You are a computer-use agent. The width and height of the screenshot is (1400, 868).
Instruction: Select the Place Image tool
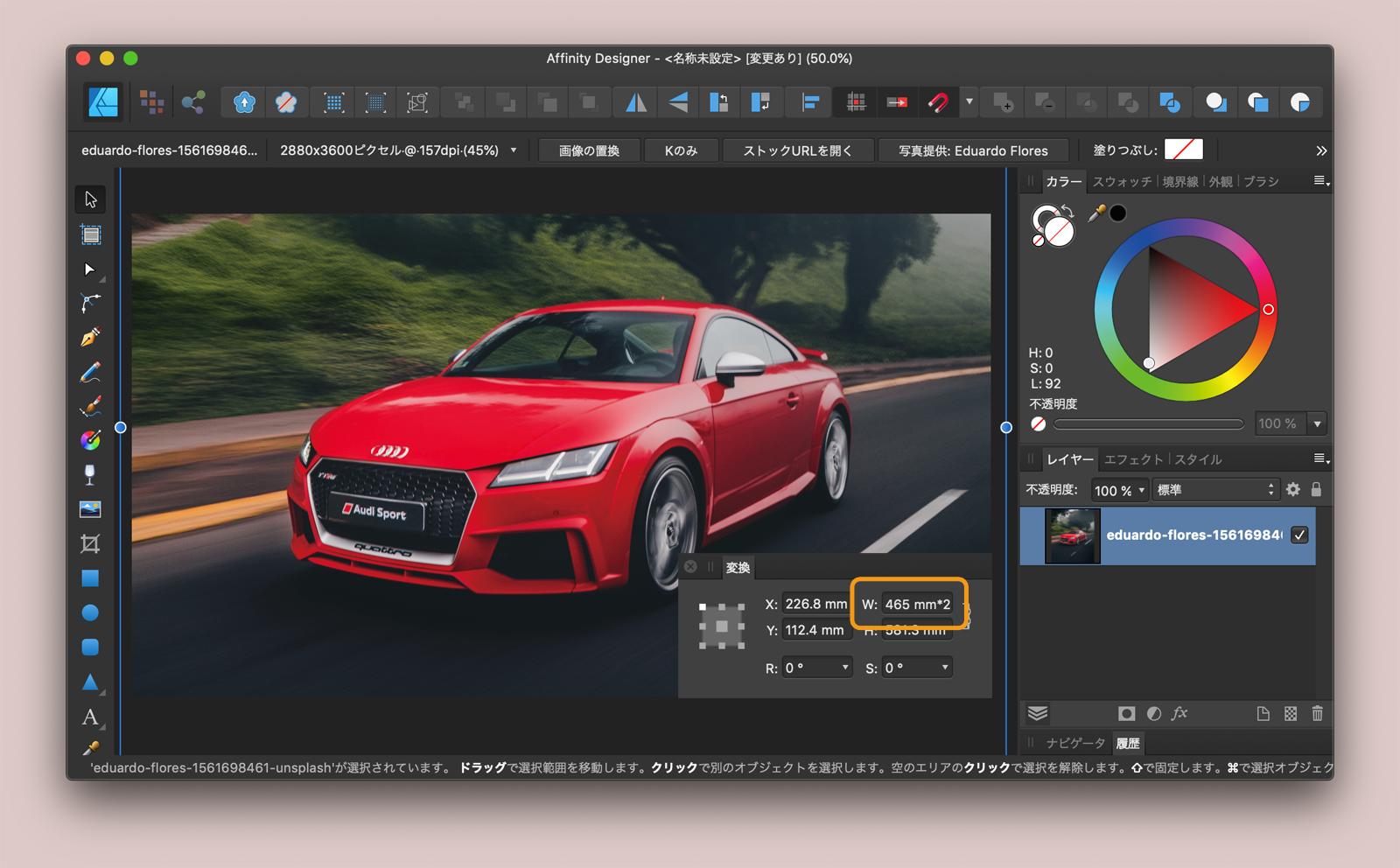pos(90,509)
